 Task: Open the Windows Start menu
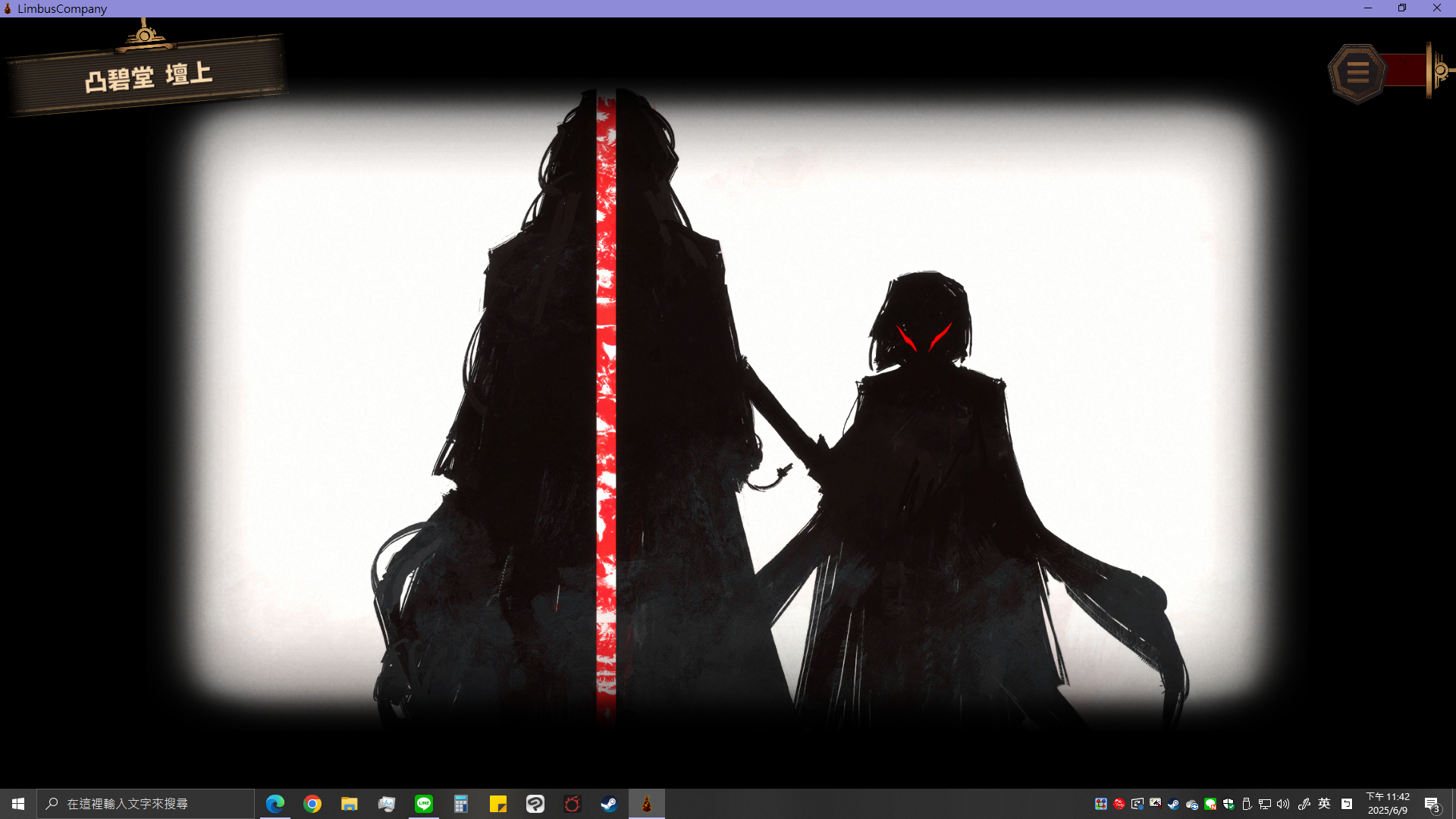(18, 804)
